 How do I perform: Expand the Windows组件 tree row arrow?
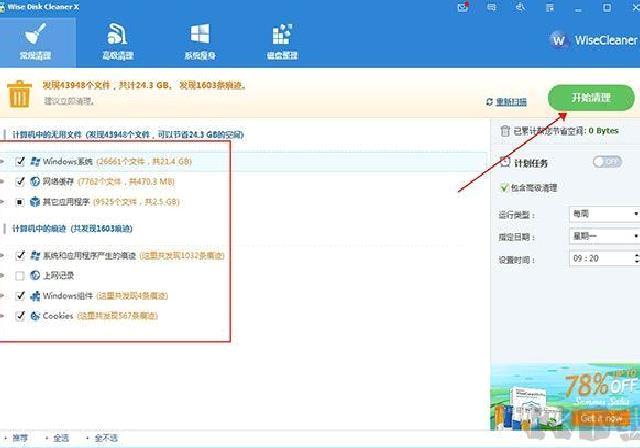click(x=2, y=296)
